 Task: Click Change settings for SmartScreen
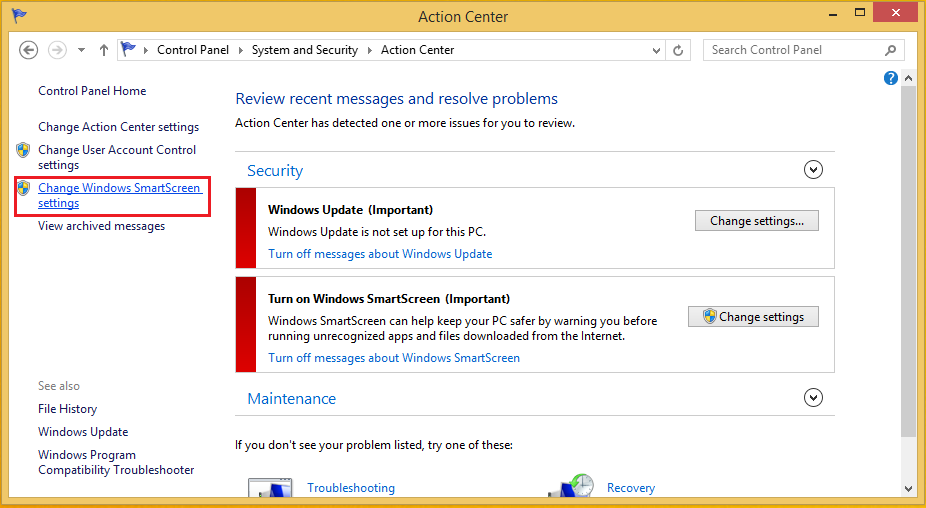pos(753,317)
